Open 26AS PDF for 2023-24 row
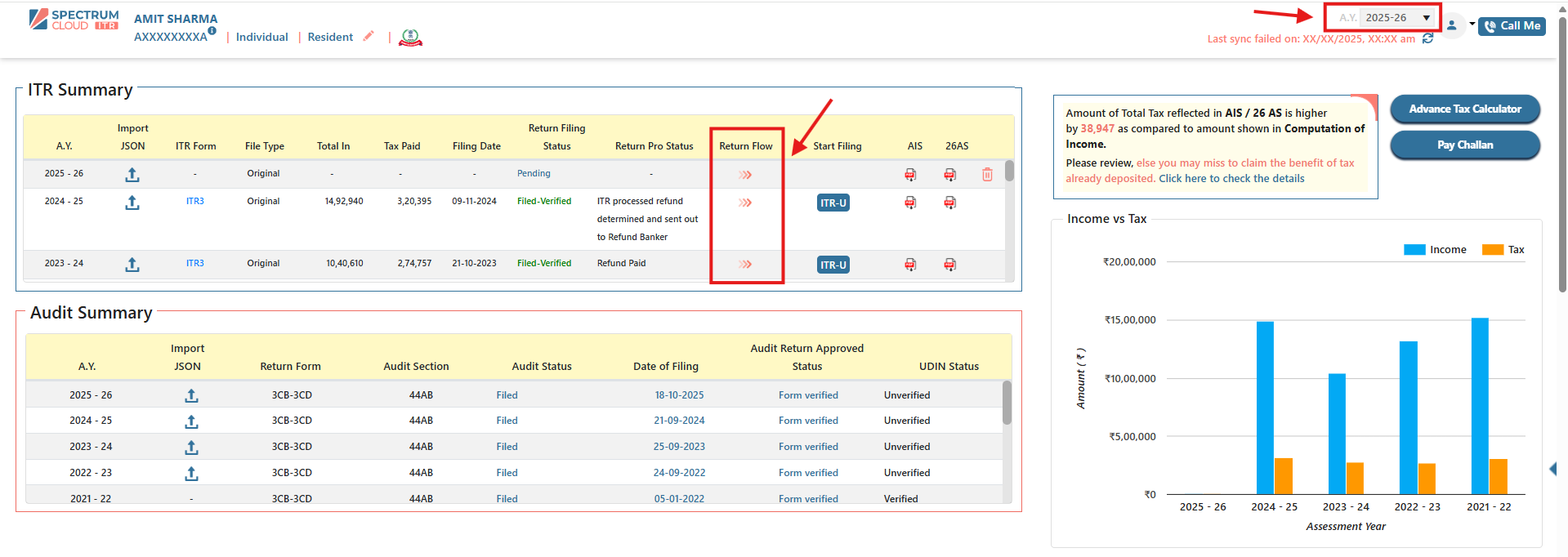Screen dimensions: 1568x557 click(x=949, y=265)
